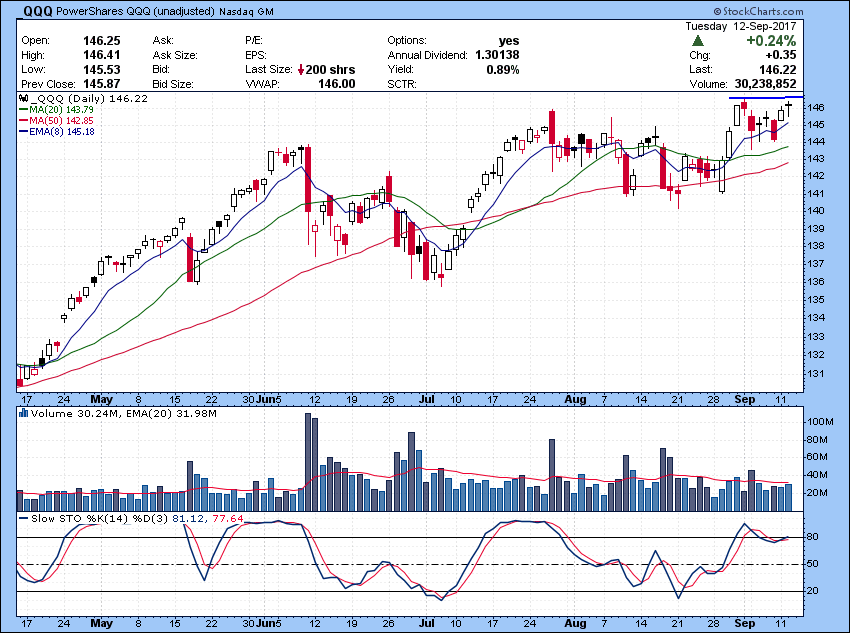This screenshot has width=850, height=633.
Task: Click the 50 level label on stochastic axis
Action: click(x=813, y=564)
